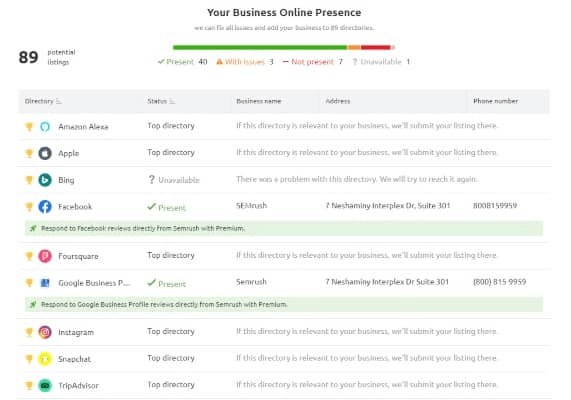Open the Instagram directory name
This screenshot has height=400, width=571.
(x=76, y=332)
